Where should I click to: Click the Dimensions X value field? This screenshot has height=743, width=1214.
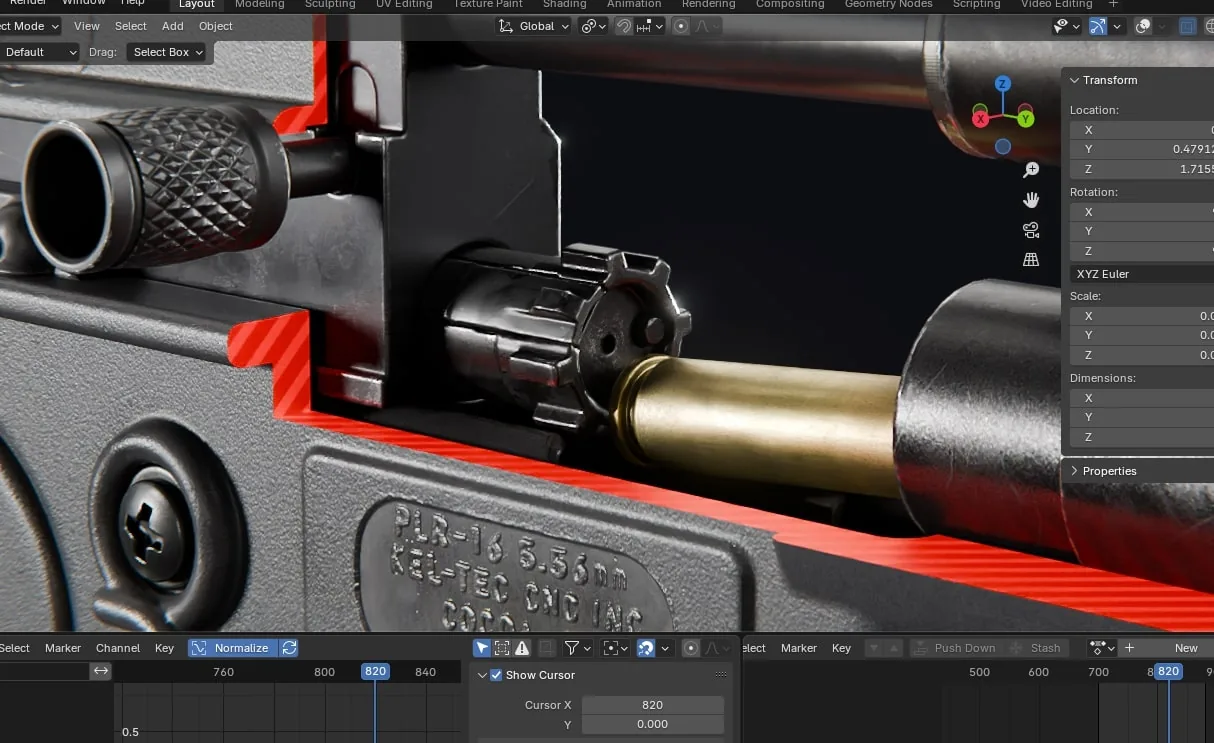point(1141,398)
